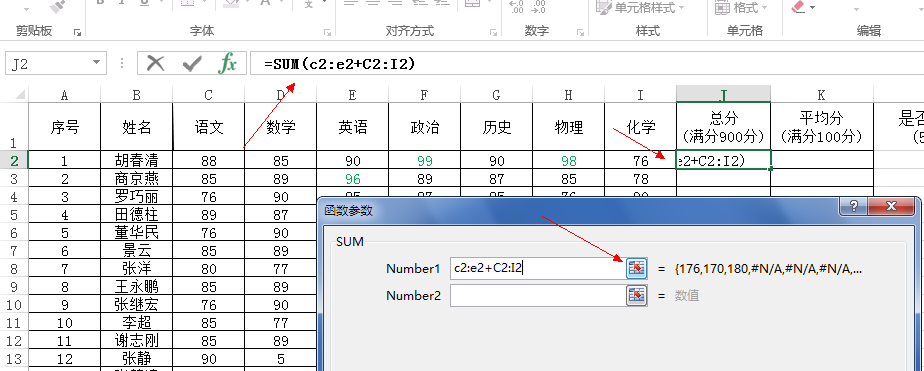
Task: Collapse dialog using the Number1 range selector icon
Action: [x=636, y=268]
